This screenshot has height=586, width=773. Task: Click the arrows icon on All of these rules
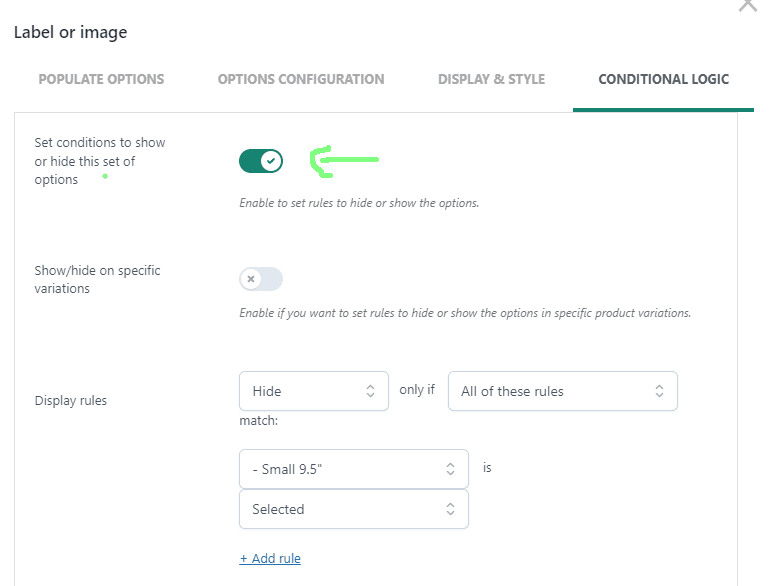coord(659,391)
